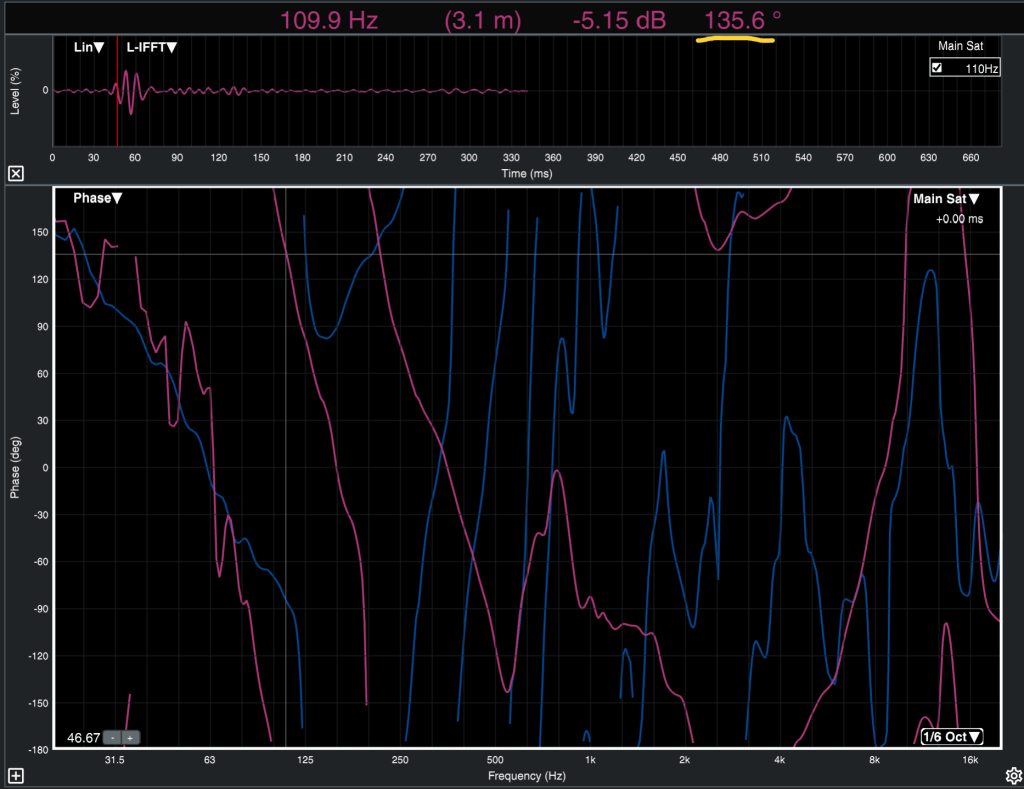This screenshot has width=1024, height=789.
Task: Open the Lin scale dropdown
Action: click(x=89, y=47)
